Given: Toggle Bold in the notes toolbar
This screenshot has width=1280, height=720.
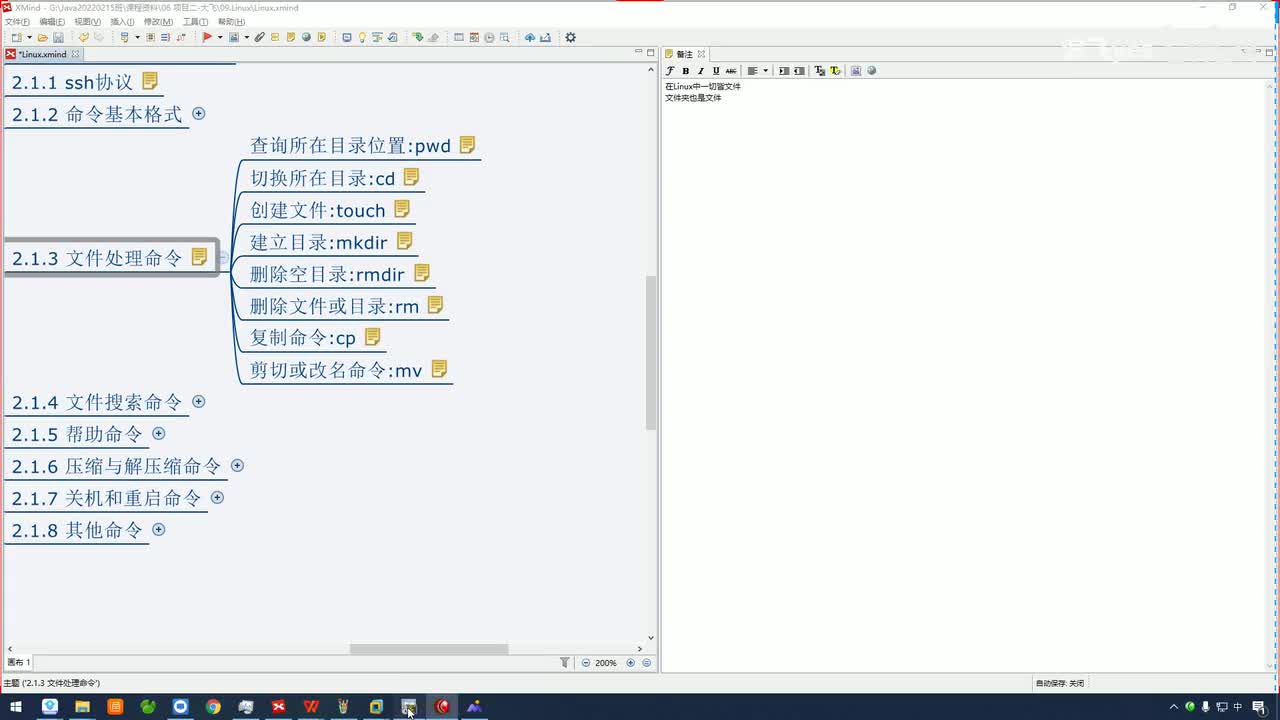Looking at the screenshot, I should (685, 71).
